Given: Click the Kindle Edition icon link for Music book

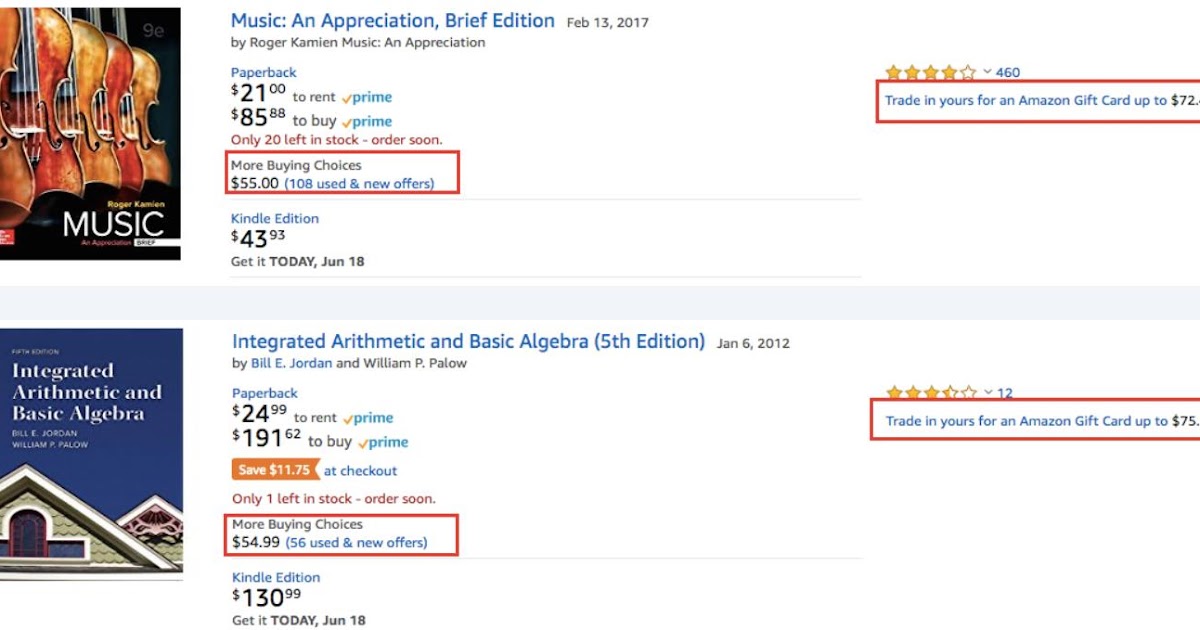Looking at the screenshot, I should pos(274,218).
